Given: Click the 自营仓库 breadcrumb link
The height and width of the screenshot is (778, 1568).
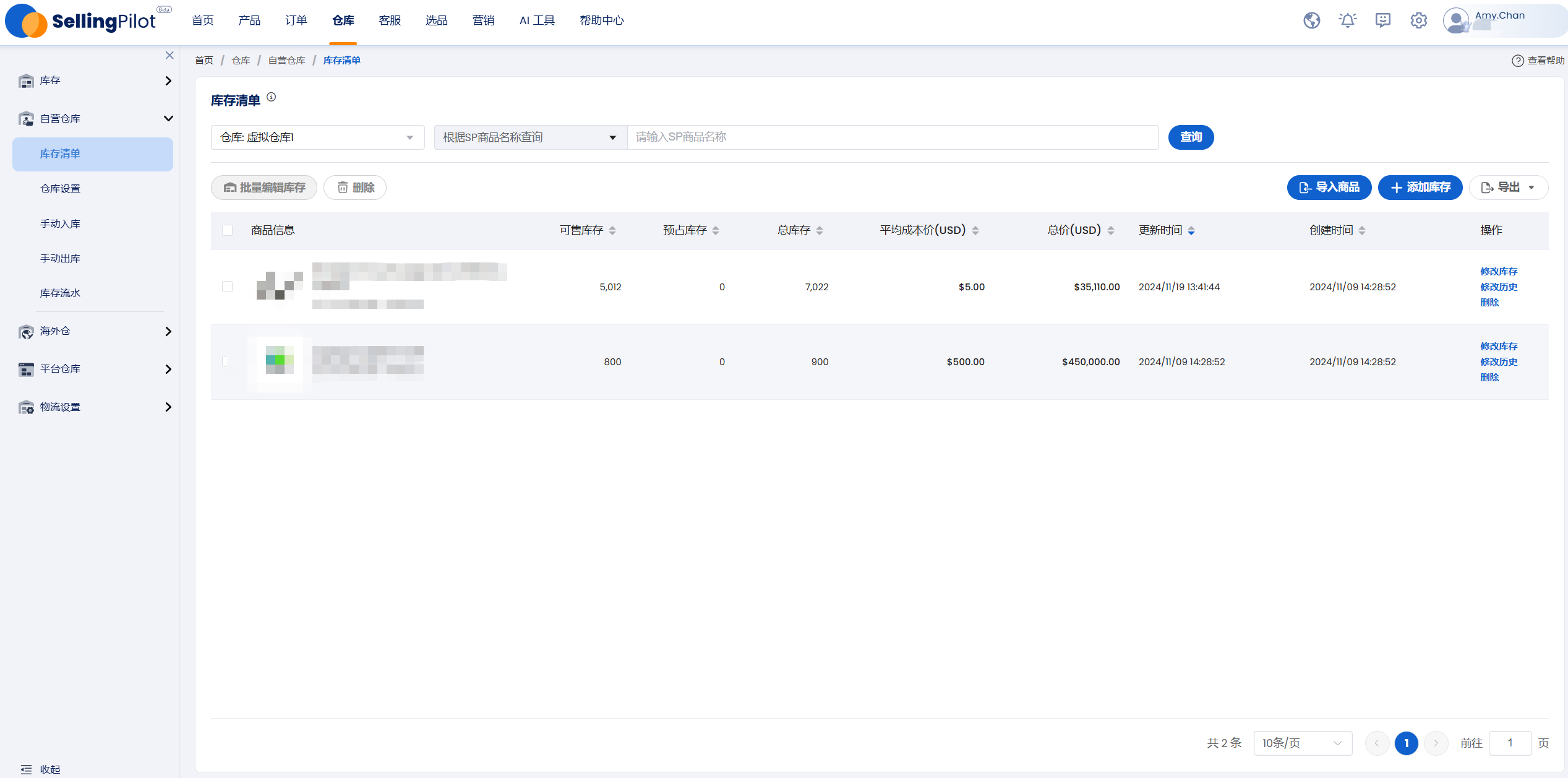Looking at the screenshot, I should pos(286,61).
